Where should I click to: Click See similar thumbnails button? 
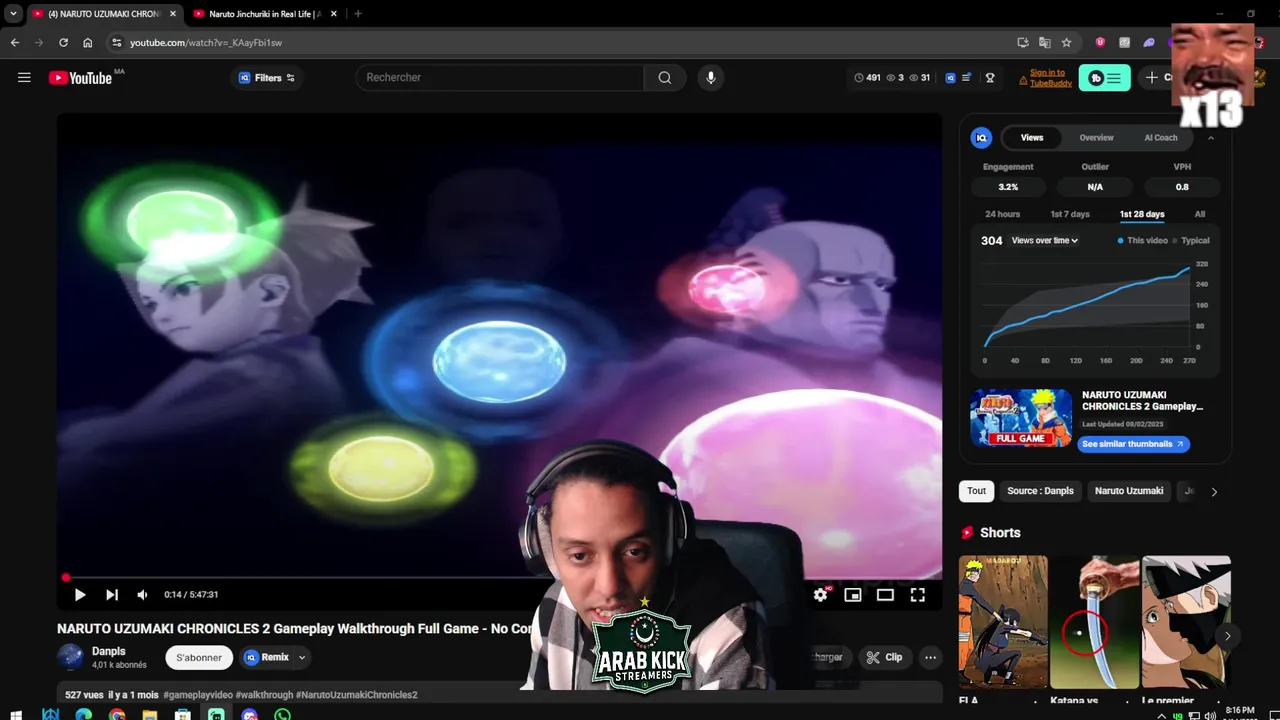tap(1134, 444)
